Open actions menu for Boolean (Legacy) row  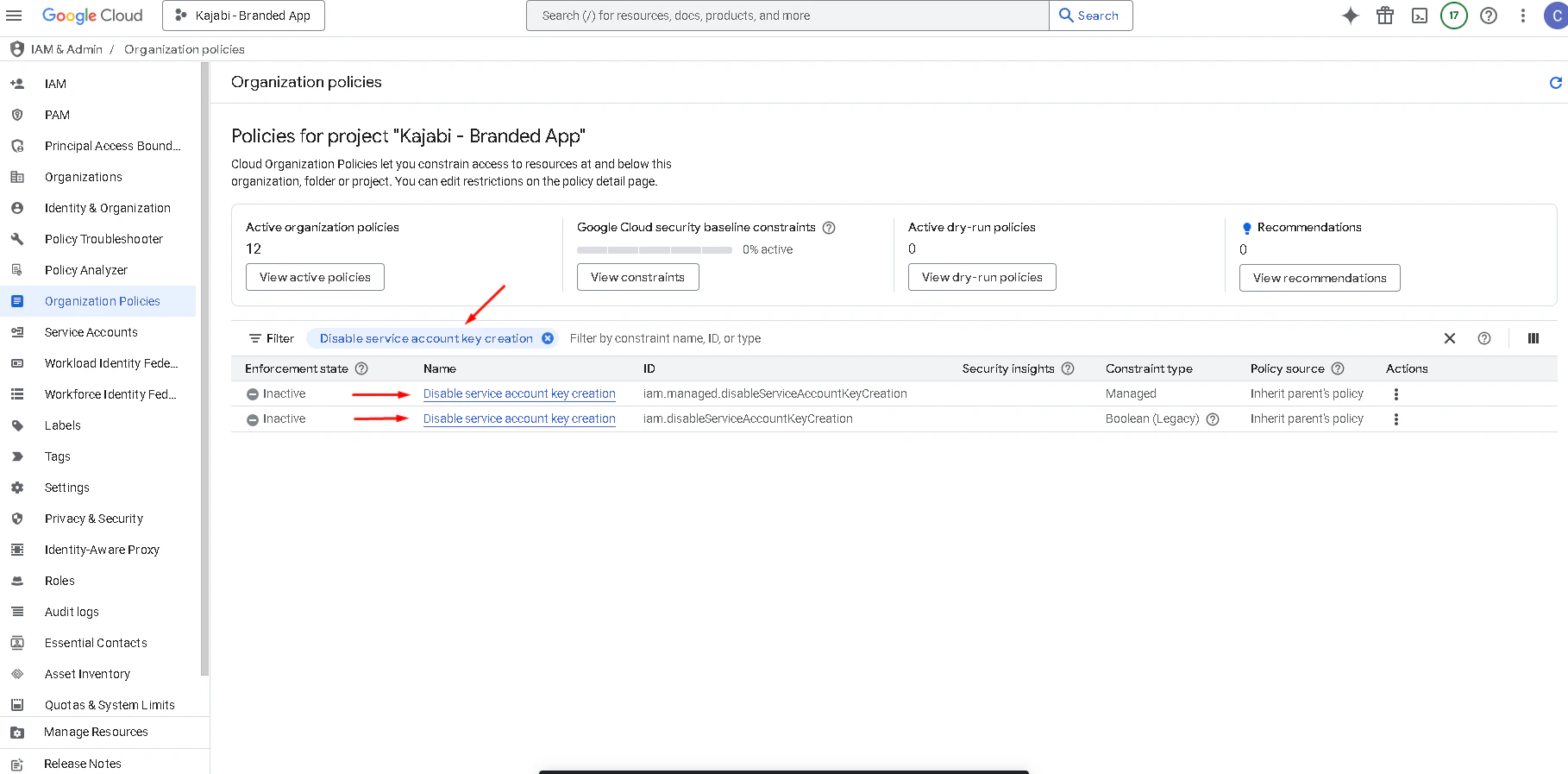click(1396, 418)
